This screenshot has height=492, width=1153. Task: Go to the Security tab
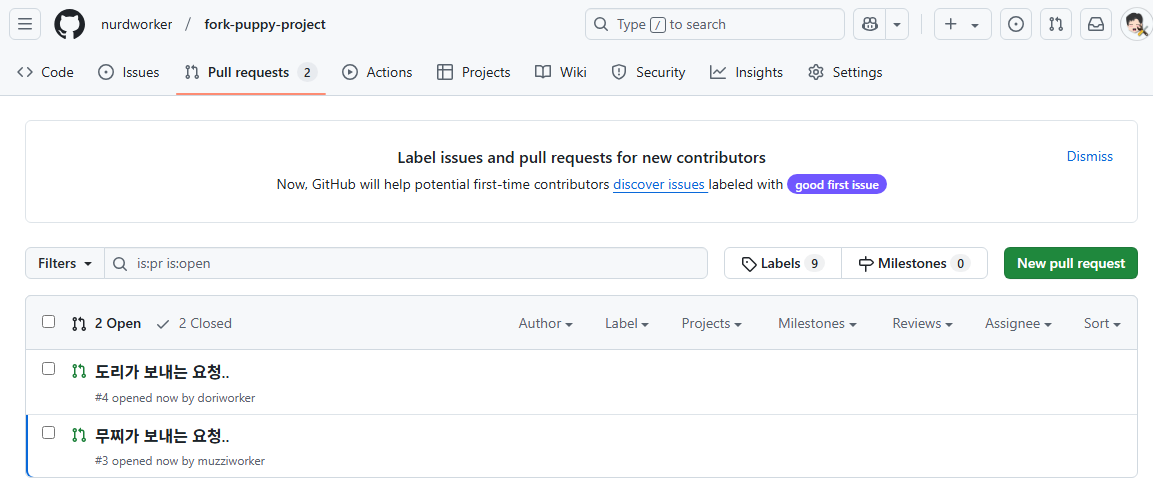649,72
